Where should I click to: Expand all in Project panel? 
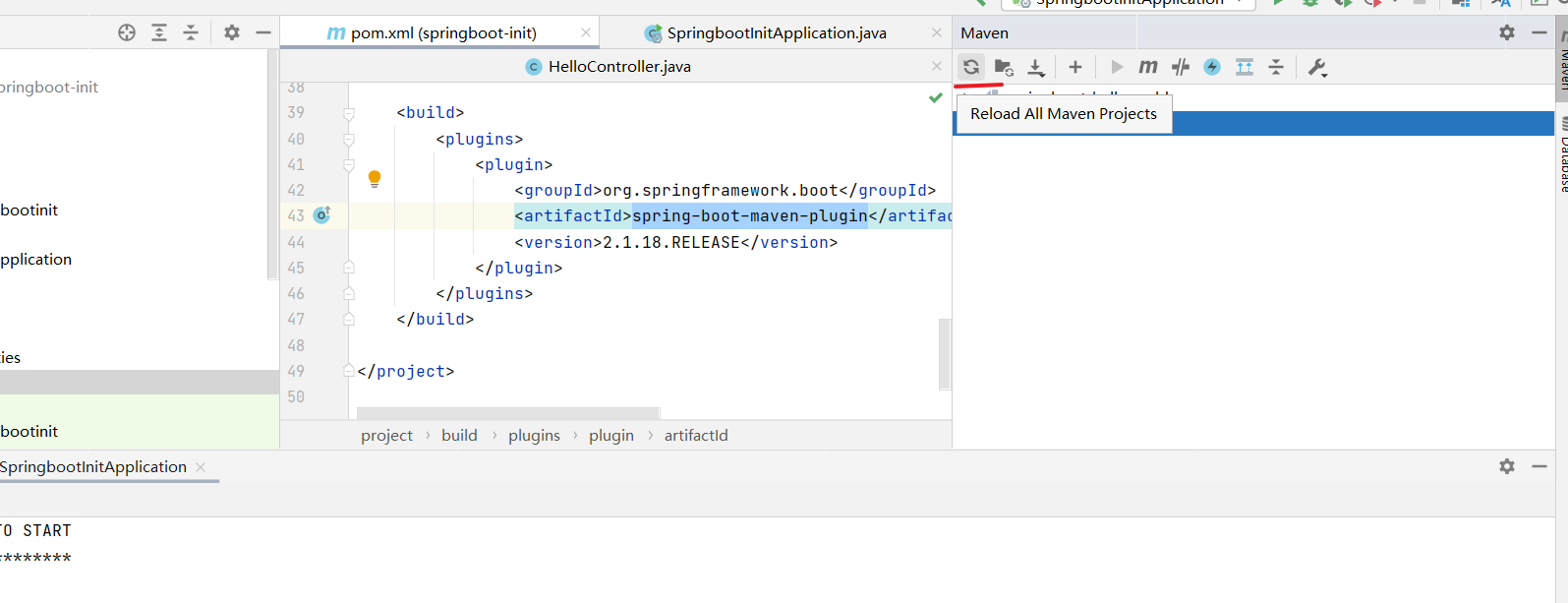[159, 32]
